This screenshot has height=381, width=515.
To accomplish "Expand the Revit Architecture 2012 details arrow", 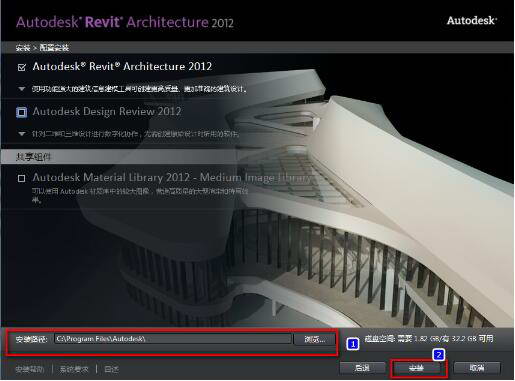I will coord(22,89).
